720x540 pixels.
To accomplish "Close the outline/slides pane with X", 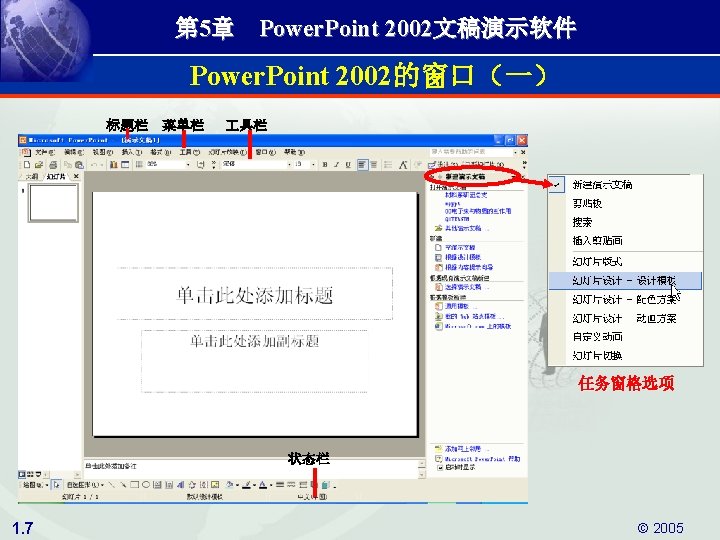I will [x=76, y=176].
